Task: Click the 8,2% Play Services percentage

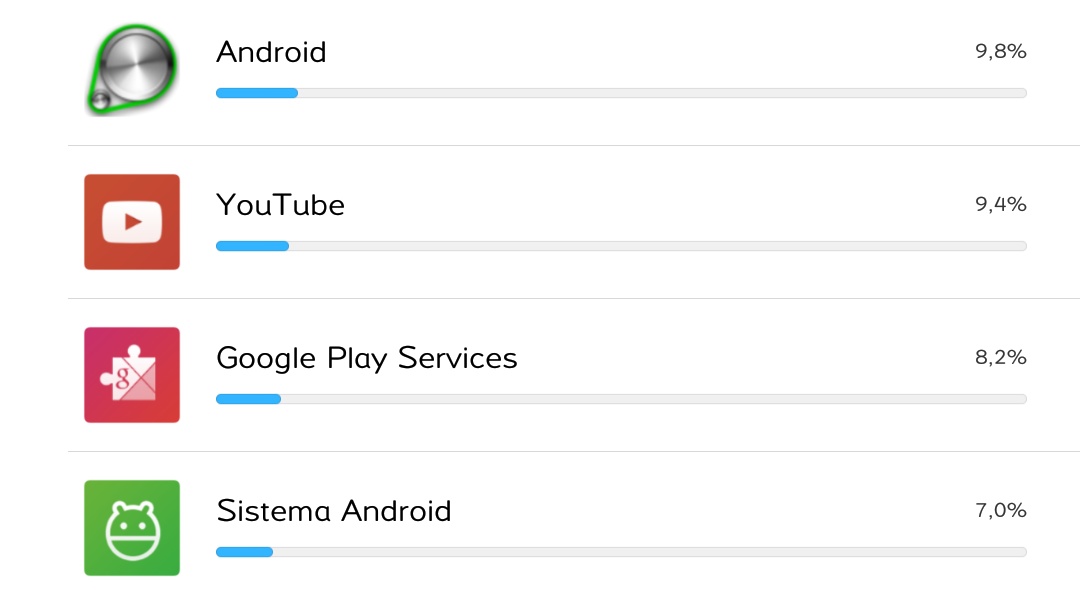Action: click(x=1000, y=357)
